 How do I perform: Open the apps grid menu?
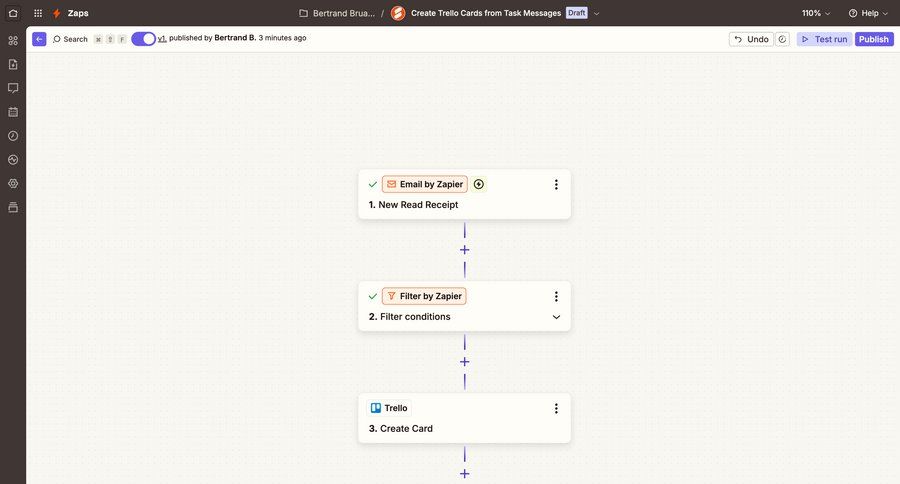38,13
